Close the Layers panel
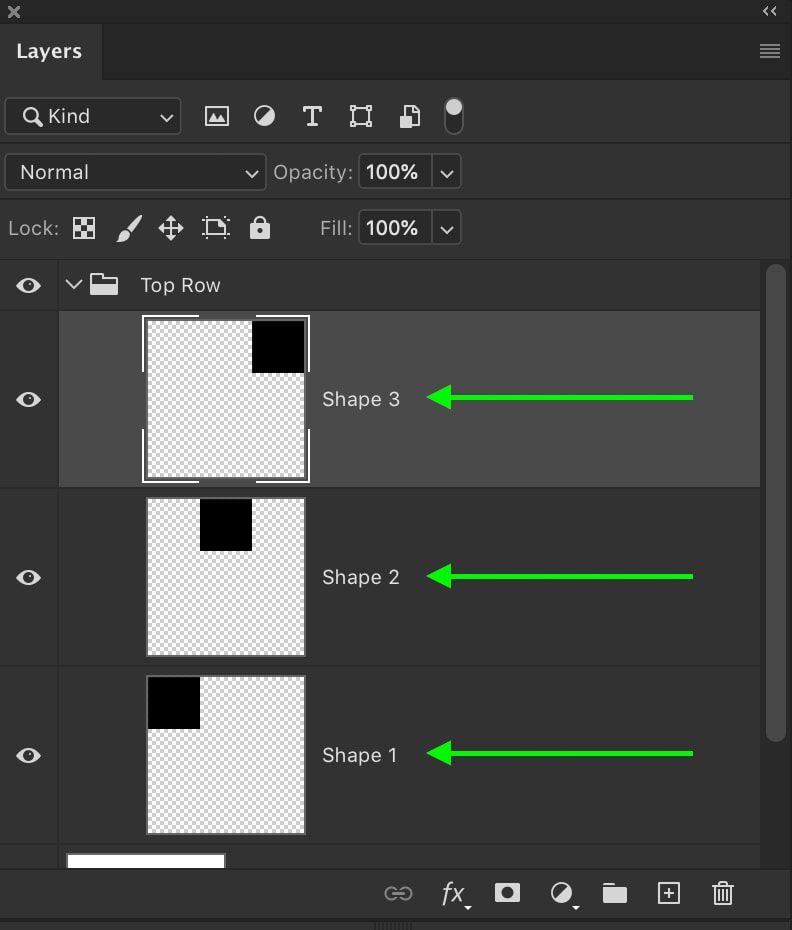Screen dimensions: 792x930 14,12
